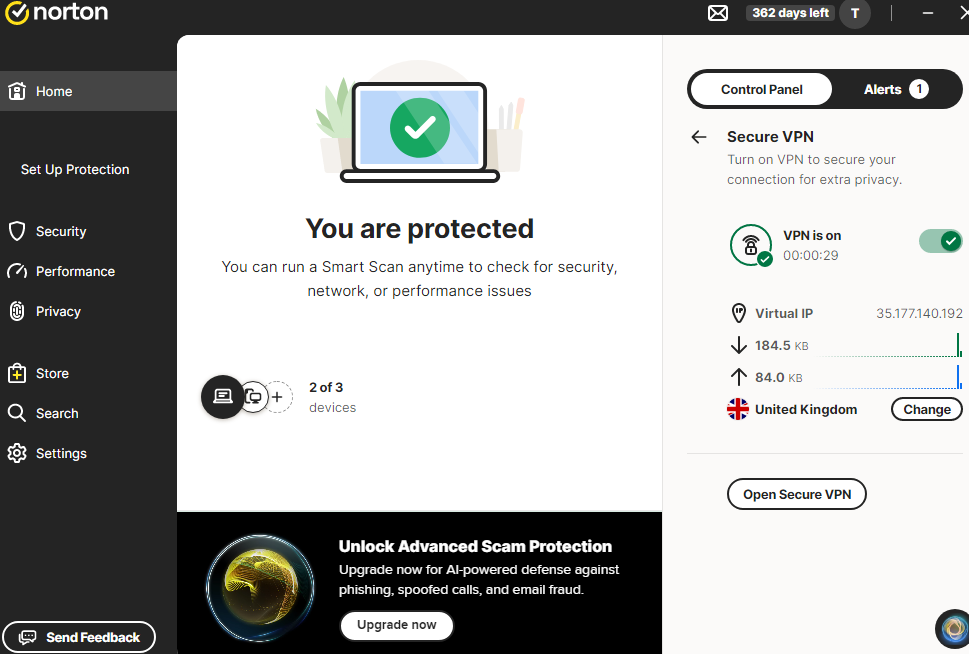The height and width of the screenshot is (654, 969).
Task: Click the 84.0 KB upload value
Action: click(779, 378)
